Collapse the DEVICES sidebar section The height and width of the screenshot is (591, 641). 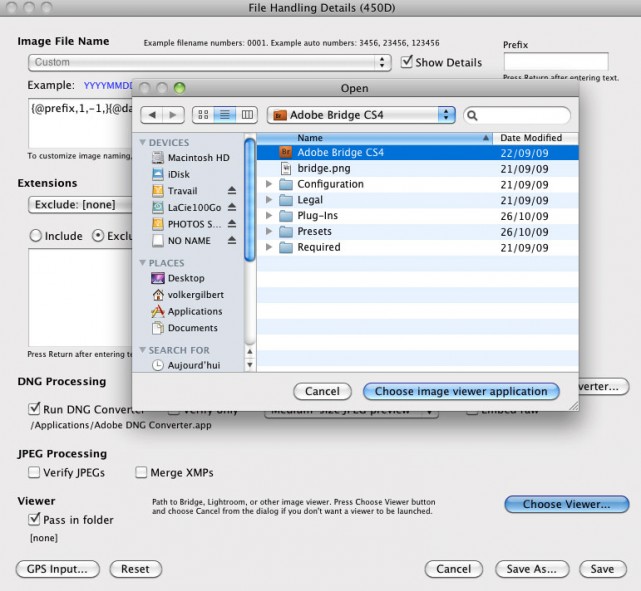click(143, 142)
